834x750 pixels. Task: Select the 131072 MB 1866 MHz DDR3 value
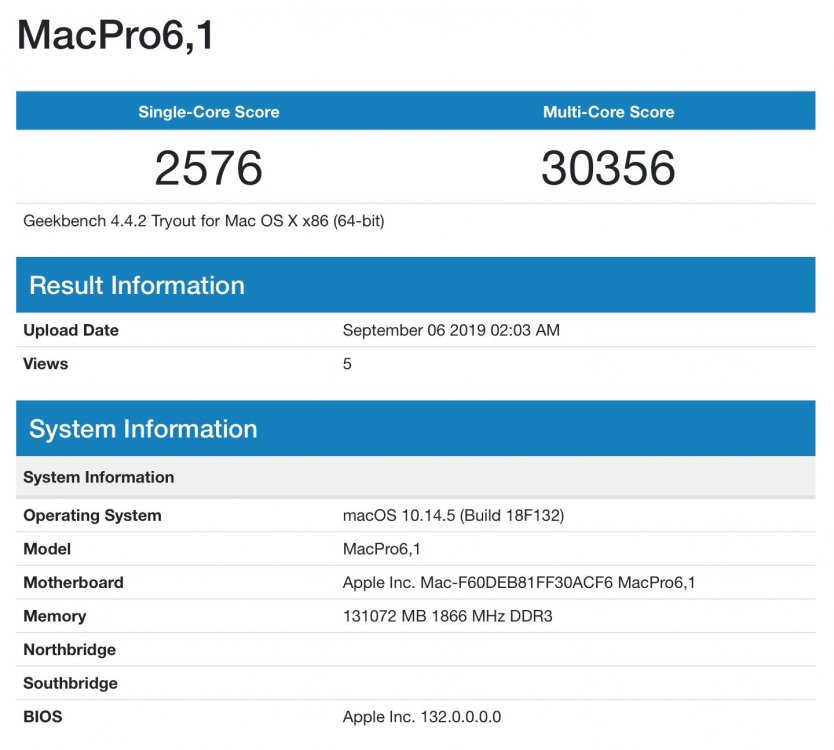447,616
